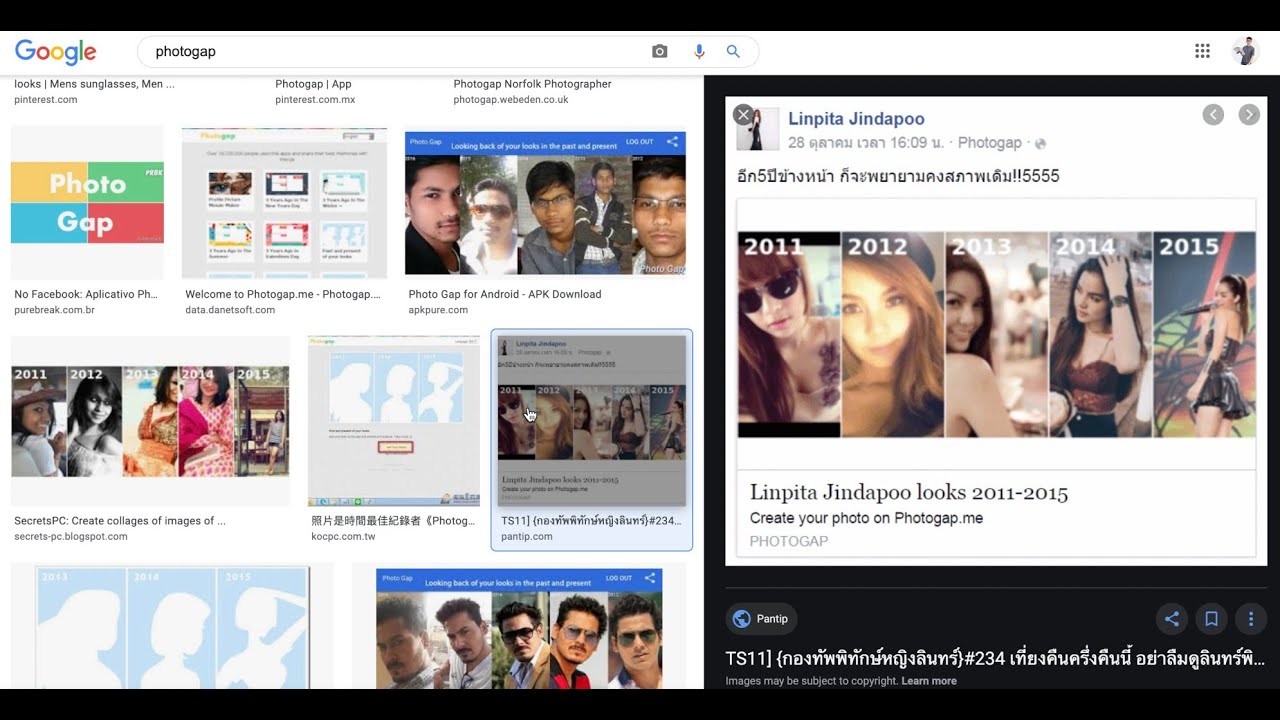Go to previous image in preview

[x=1213, y=115]
